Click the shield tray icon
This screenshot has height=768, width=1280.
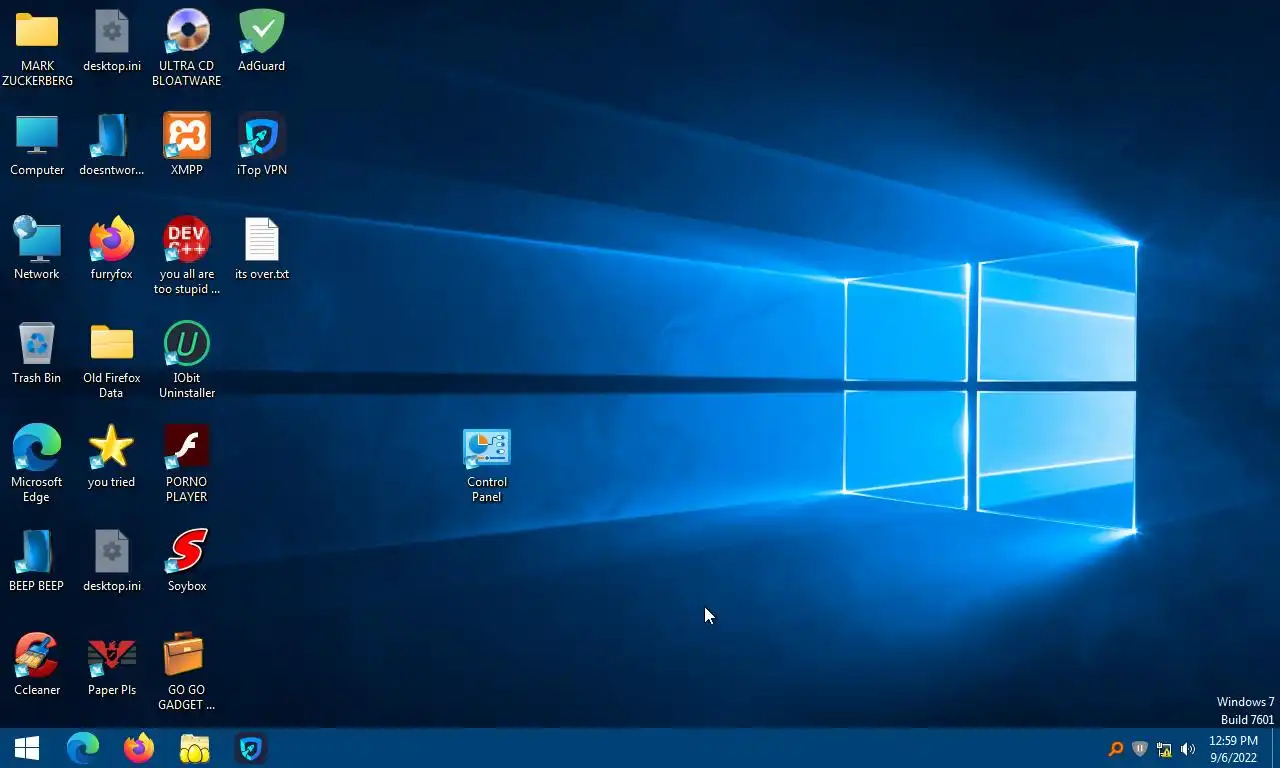tap(1140, 749)
